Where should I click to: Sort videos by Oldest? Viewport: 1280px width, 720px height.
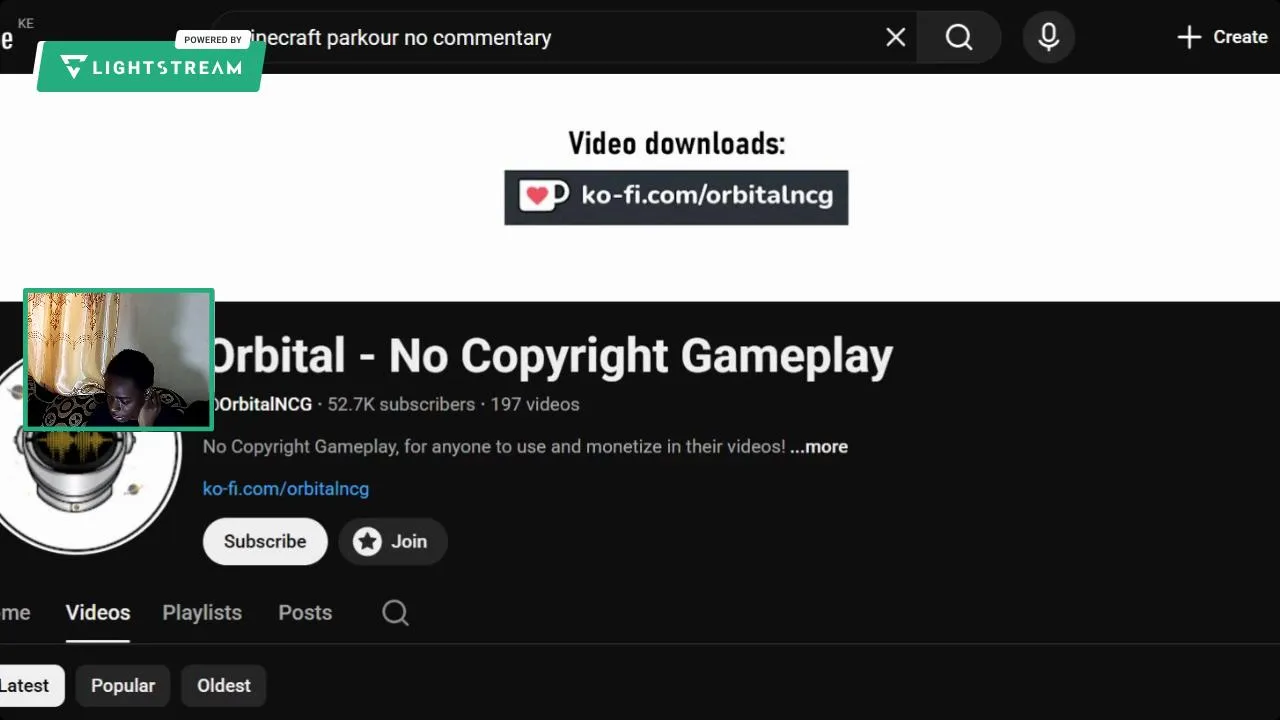(x=224, y=685)
